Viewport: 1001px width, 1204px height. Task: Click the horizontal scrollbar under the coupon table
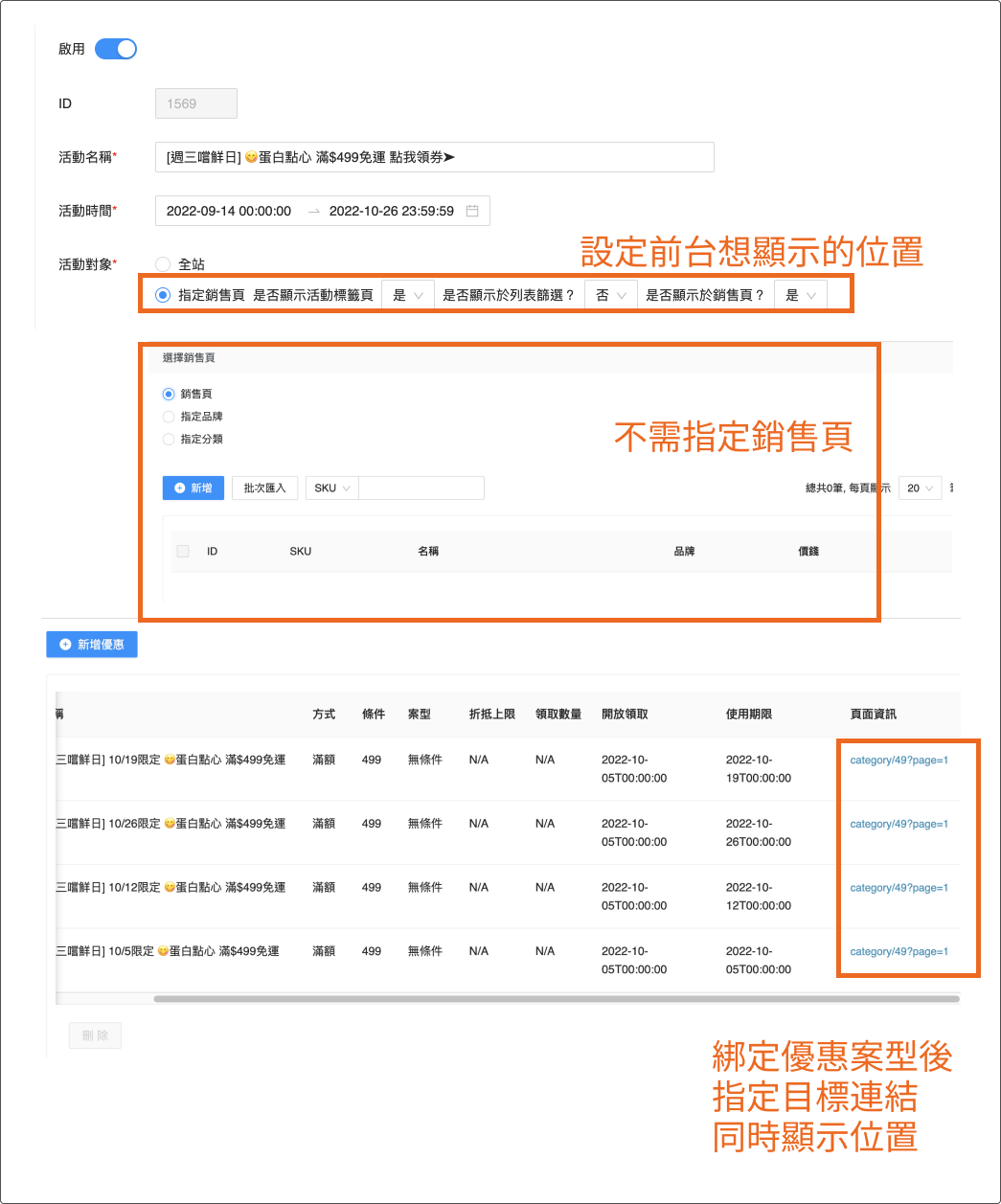click(556, 999)
